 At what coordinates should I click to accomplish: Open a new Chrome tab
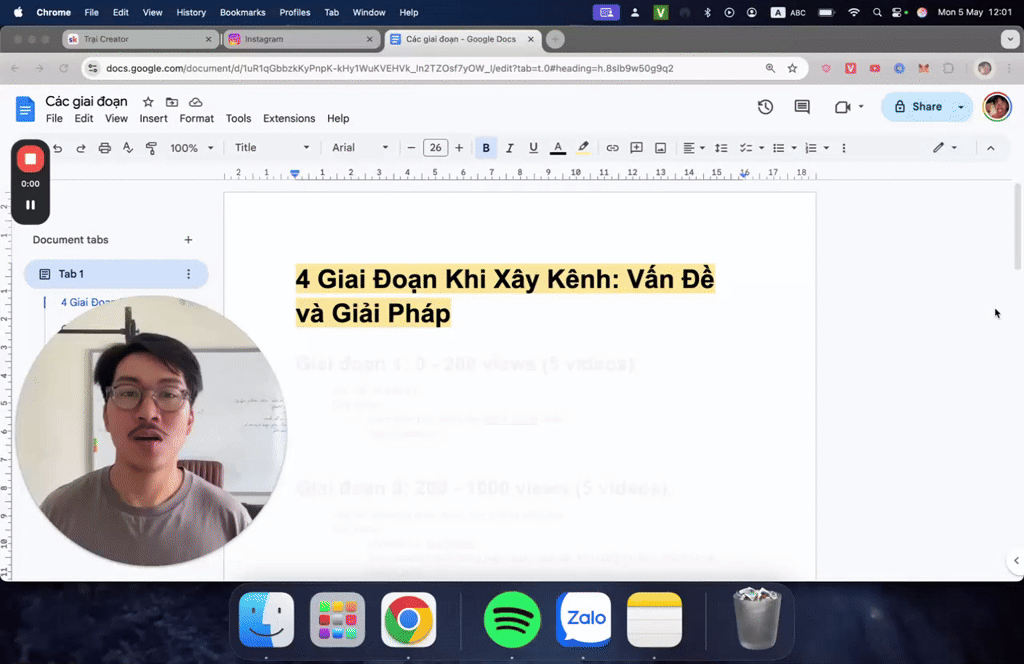[x=555, y=39]
